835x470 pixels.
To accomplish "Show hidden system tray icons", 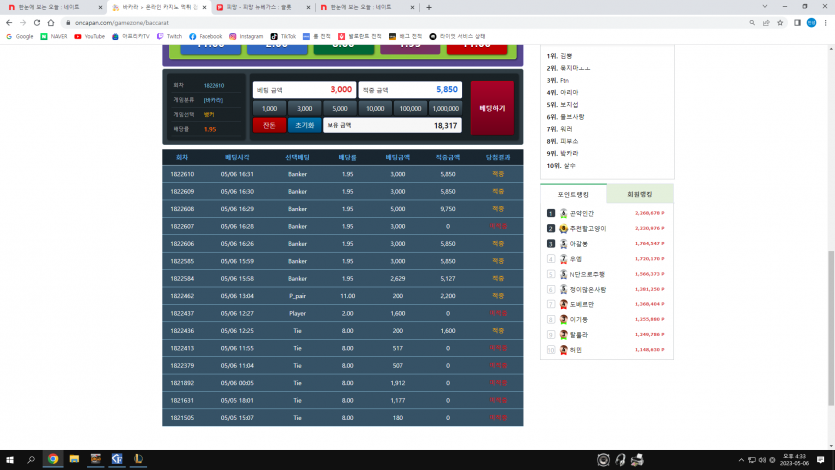I will [x=741, y=460].
